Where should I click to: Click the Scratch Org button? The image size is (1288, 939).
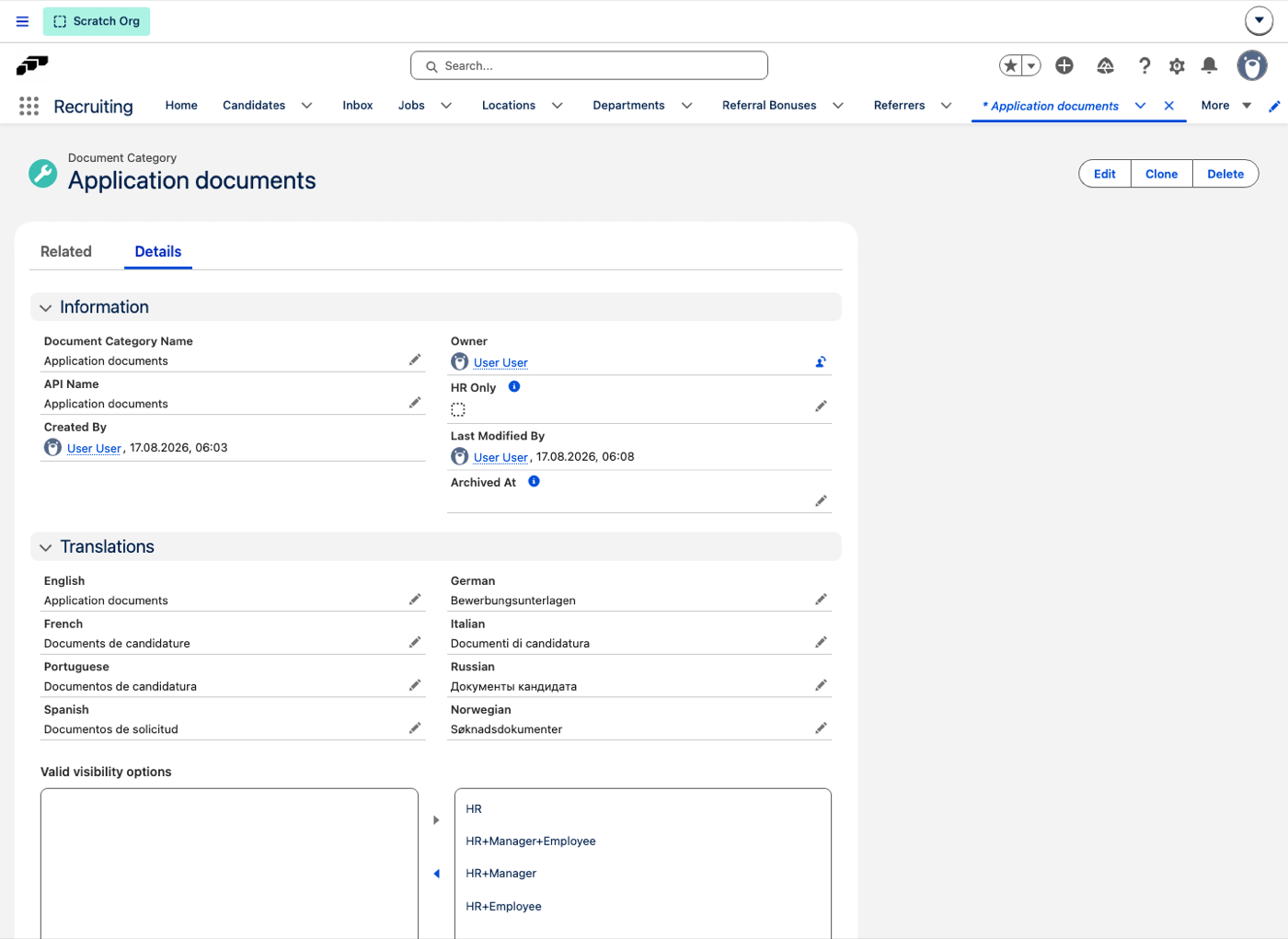(x=97, y=21)
